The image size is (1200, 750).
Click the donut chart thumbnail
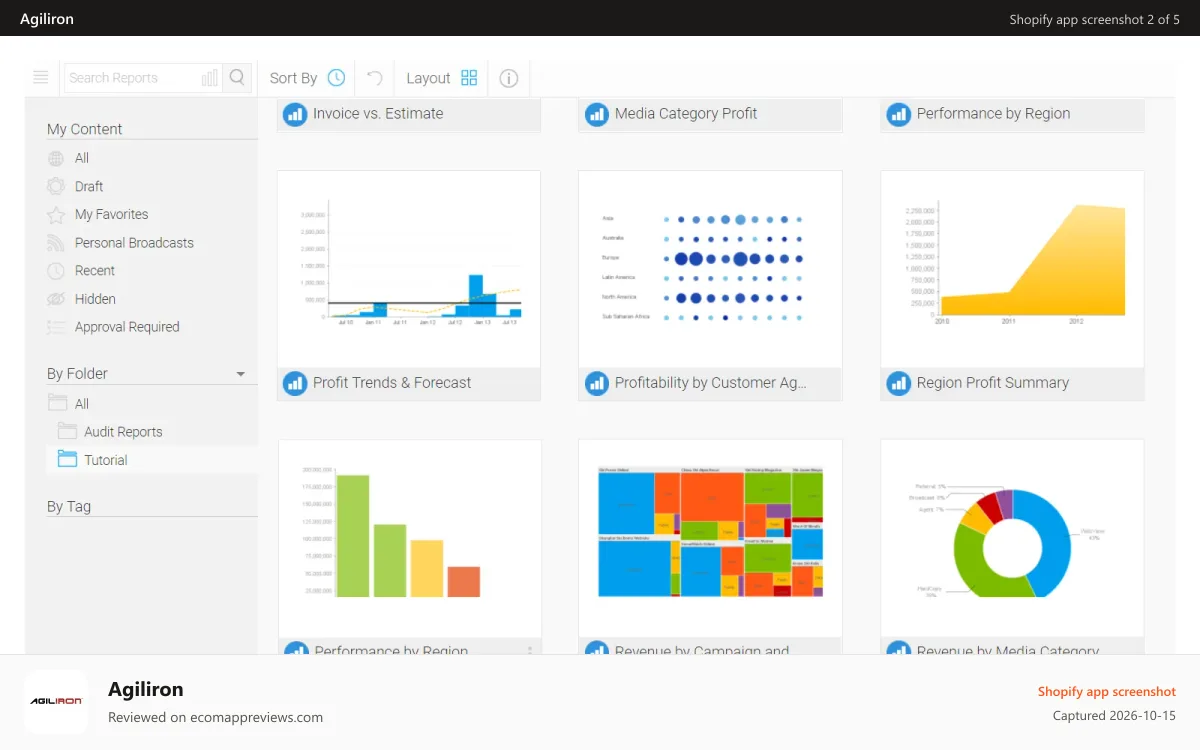click(x=1012, y=538)
